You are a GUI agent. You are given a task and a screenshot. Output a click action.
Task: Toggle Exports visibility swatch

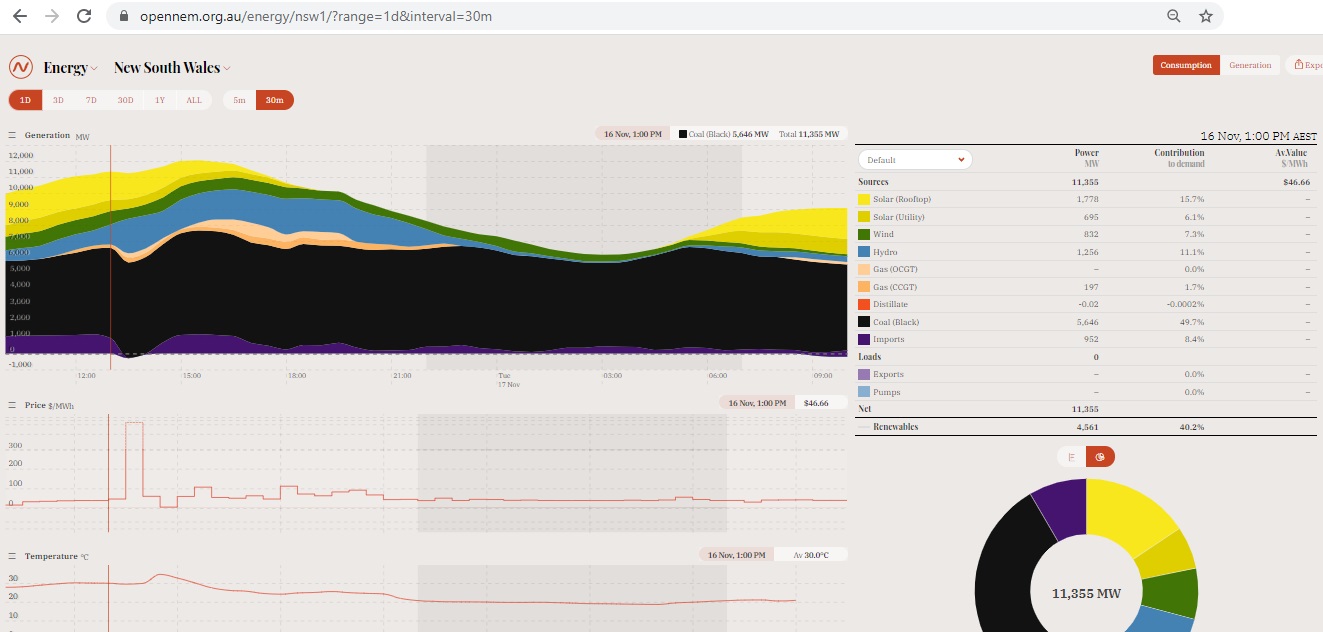pyautogui.click(x=864, y=375)
